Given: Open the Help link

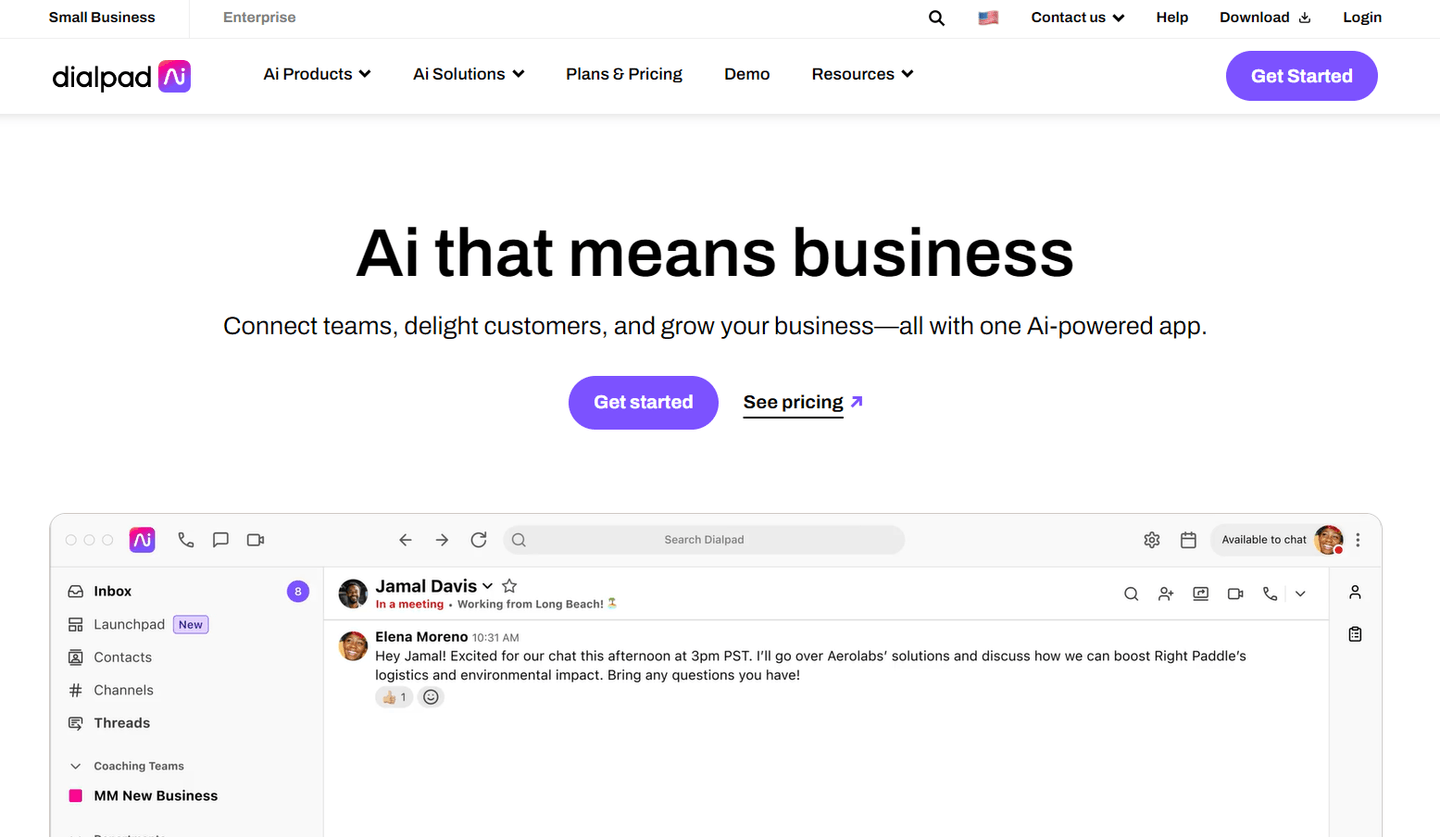Looking at the screenshot, I should tap(1172, 18).
